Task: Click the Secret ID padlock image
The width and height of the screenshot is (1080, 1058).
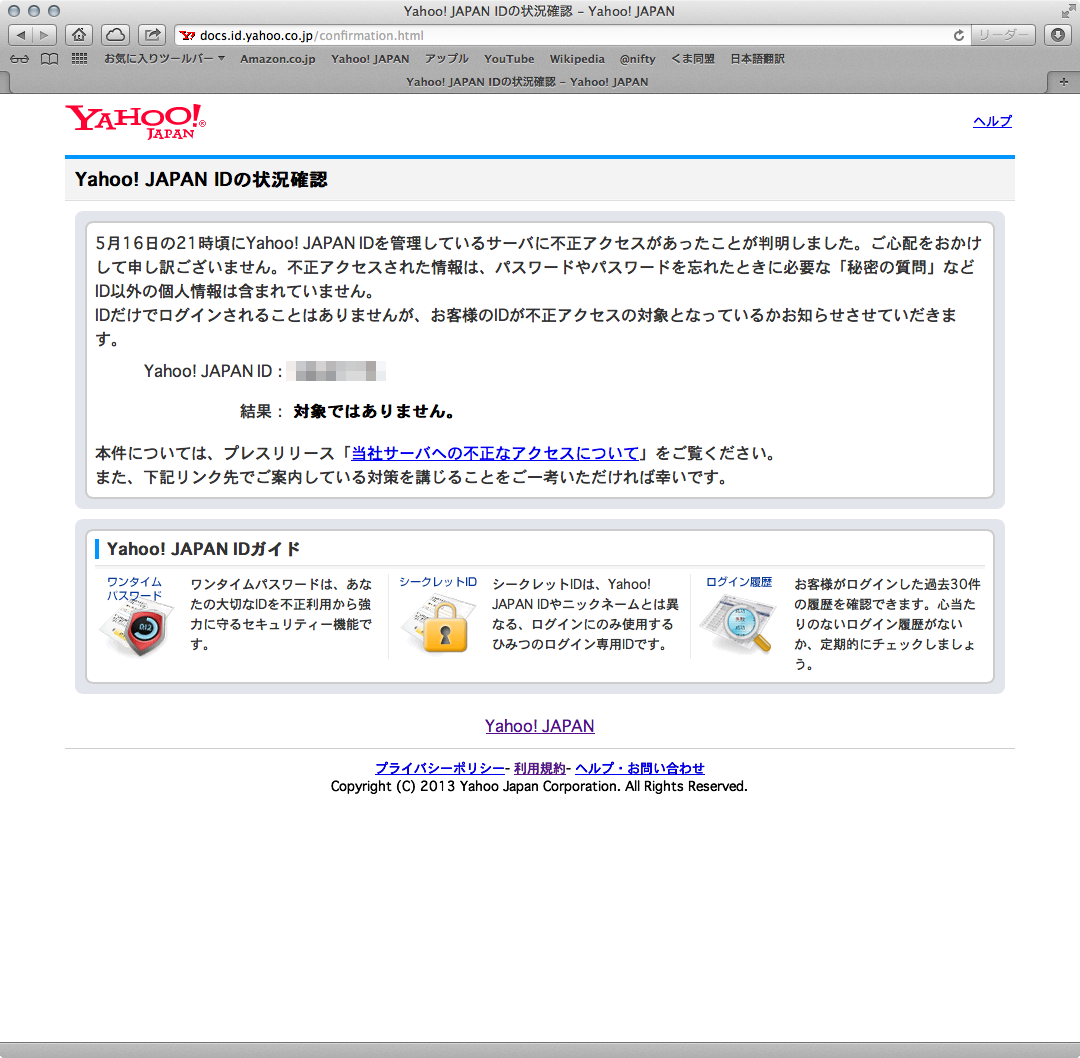Action: coord(441,625)
